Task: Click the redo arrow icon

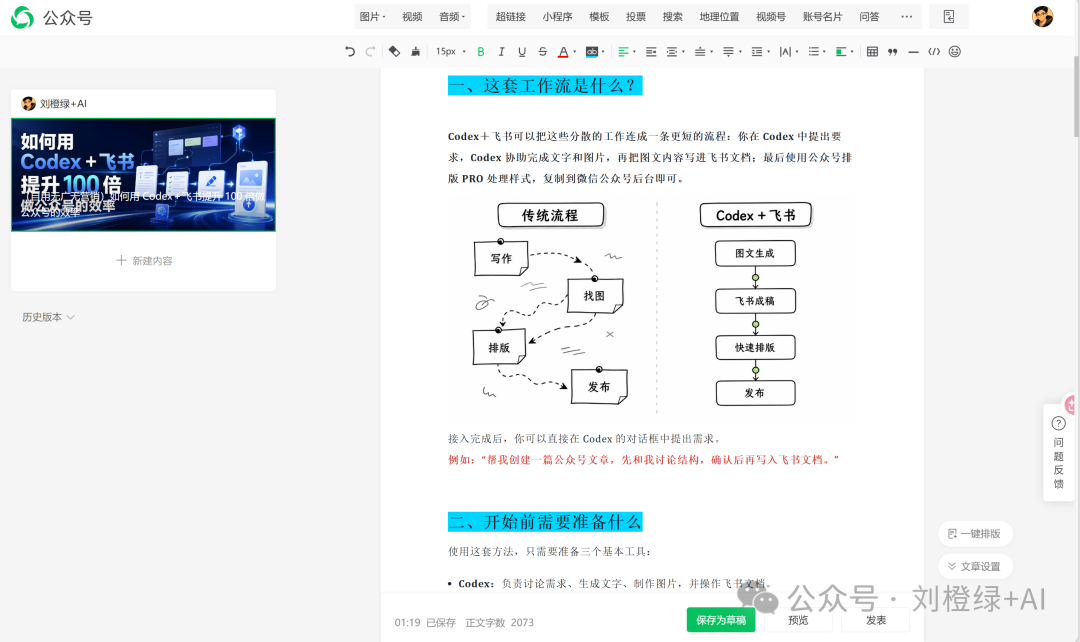Action: click(371, 52)
